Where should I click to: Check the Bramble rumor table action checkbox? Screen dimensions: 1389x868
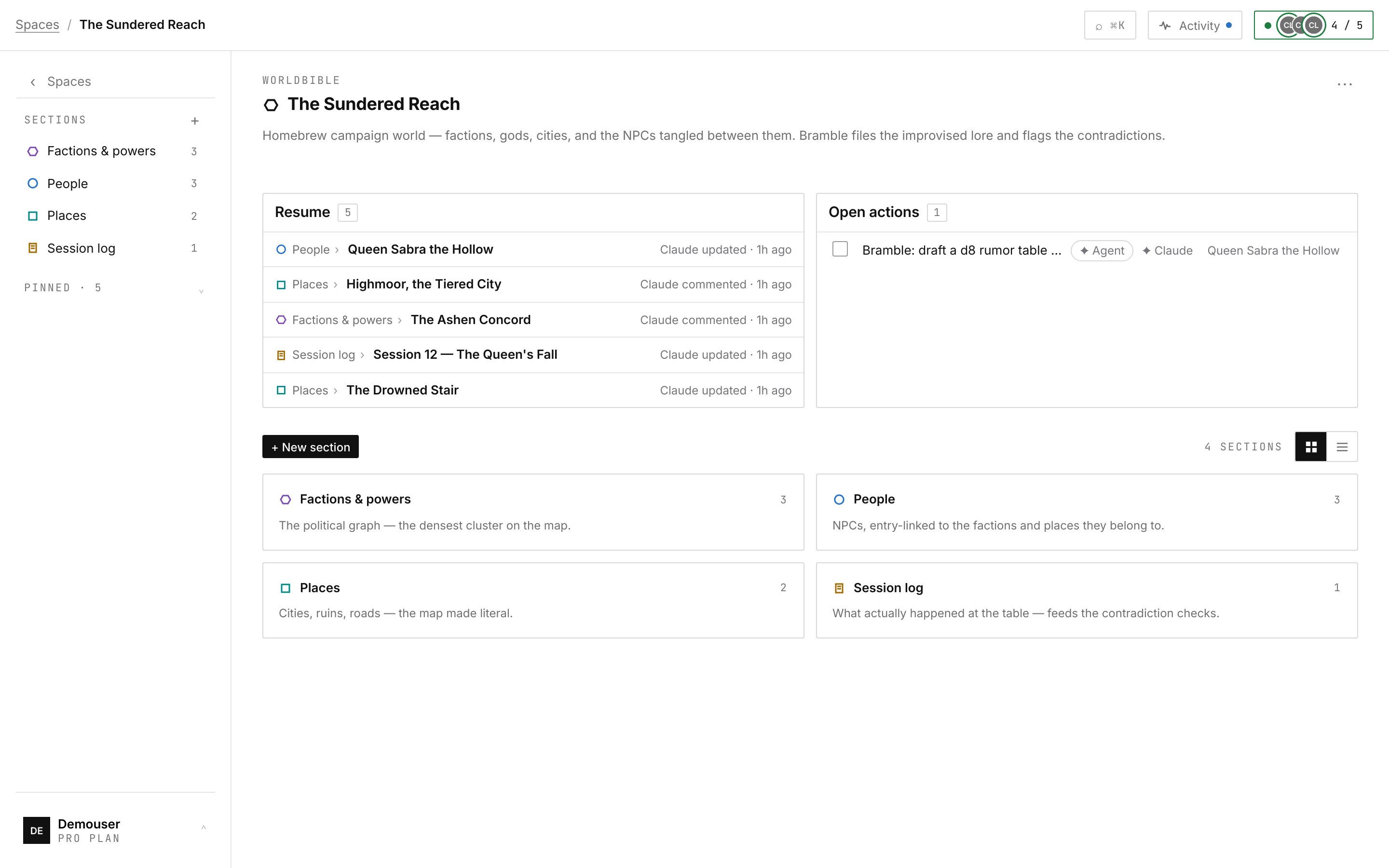[840, 249]
